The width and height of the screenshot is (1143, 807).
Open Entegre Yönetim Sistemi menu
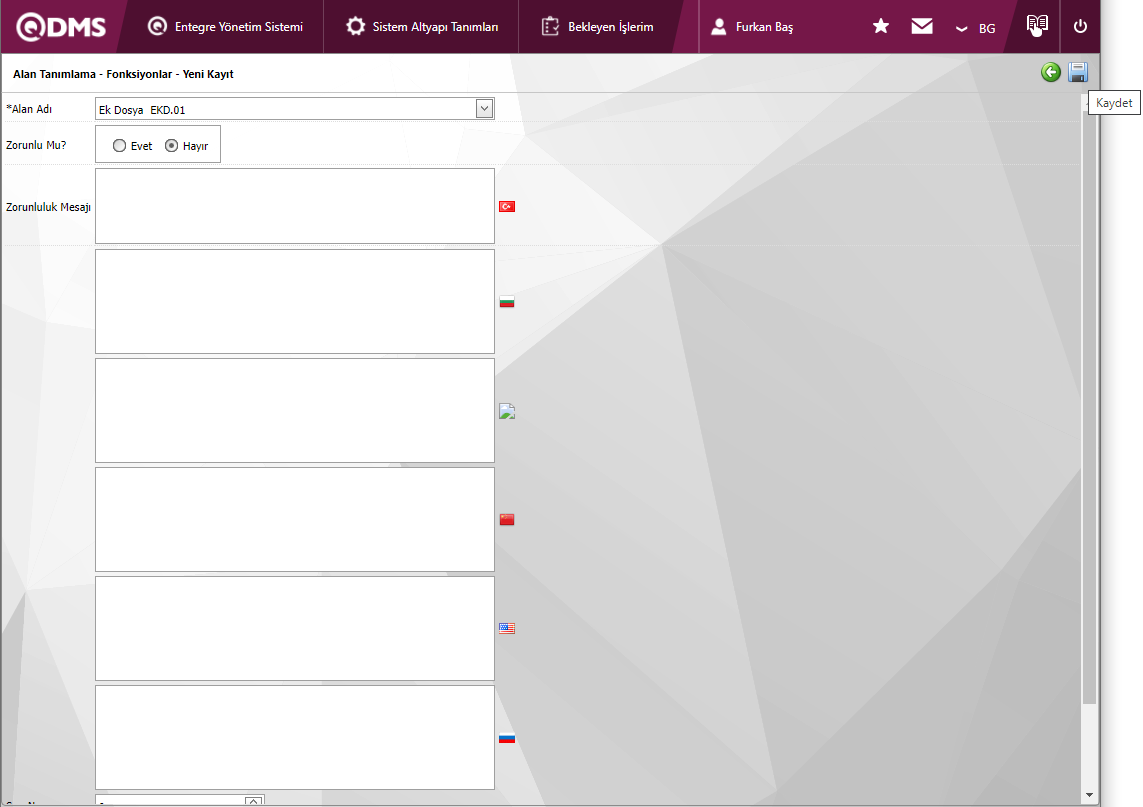pos(225,27)
